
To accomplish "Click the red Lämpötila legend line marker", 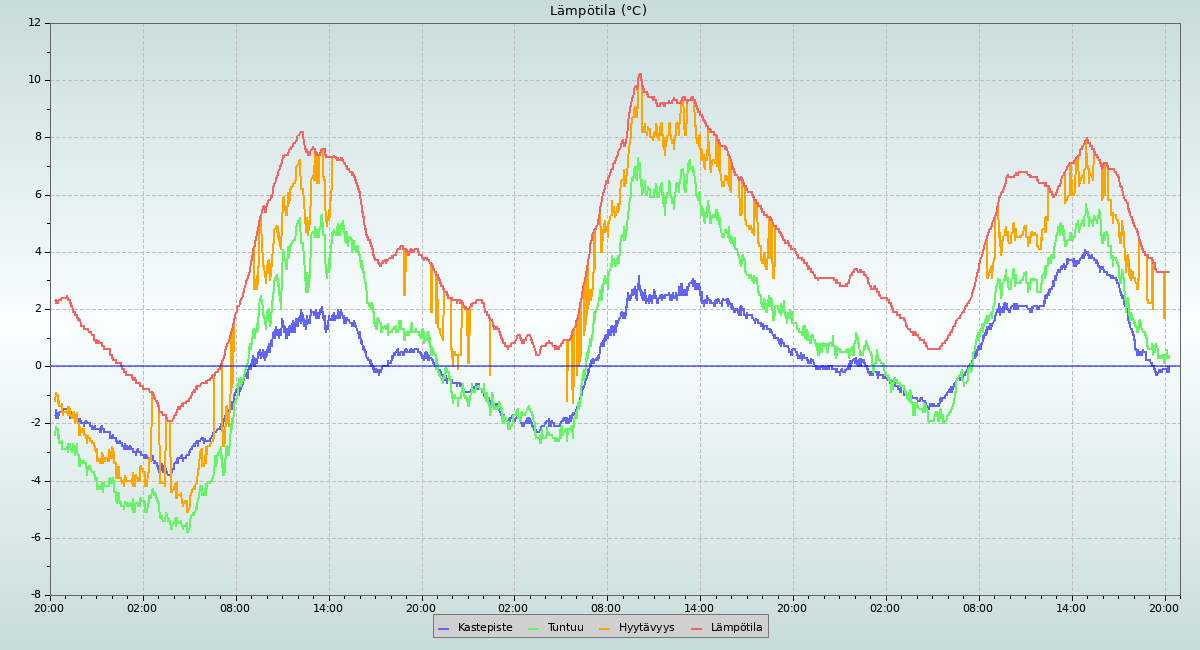I will 697,628.
